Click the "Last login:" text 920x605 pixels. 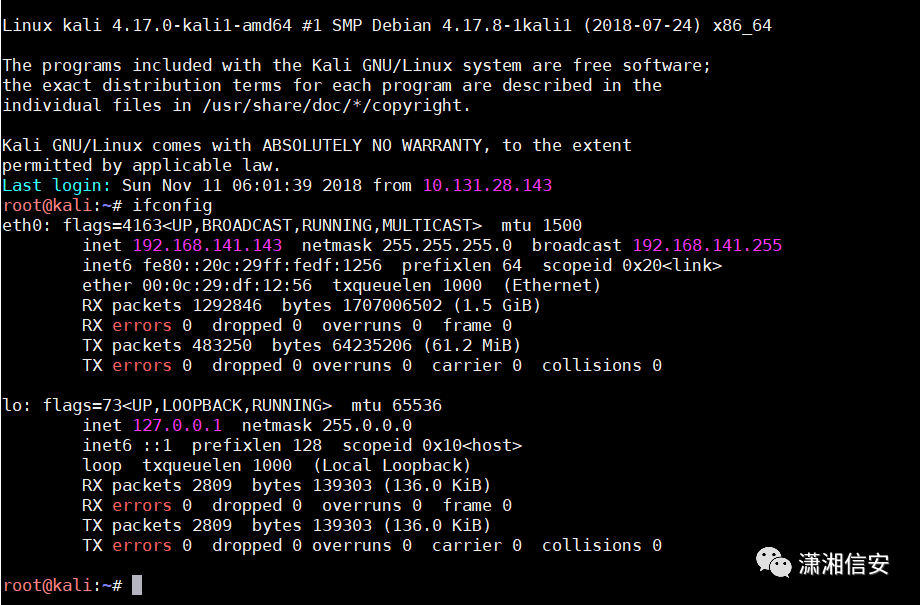pos(57,185)
